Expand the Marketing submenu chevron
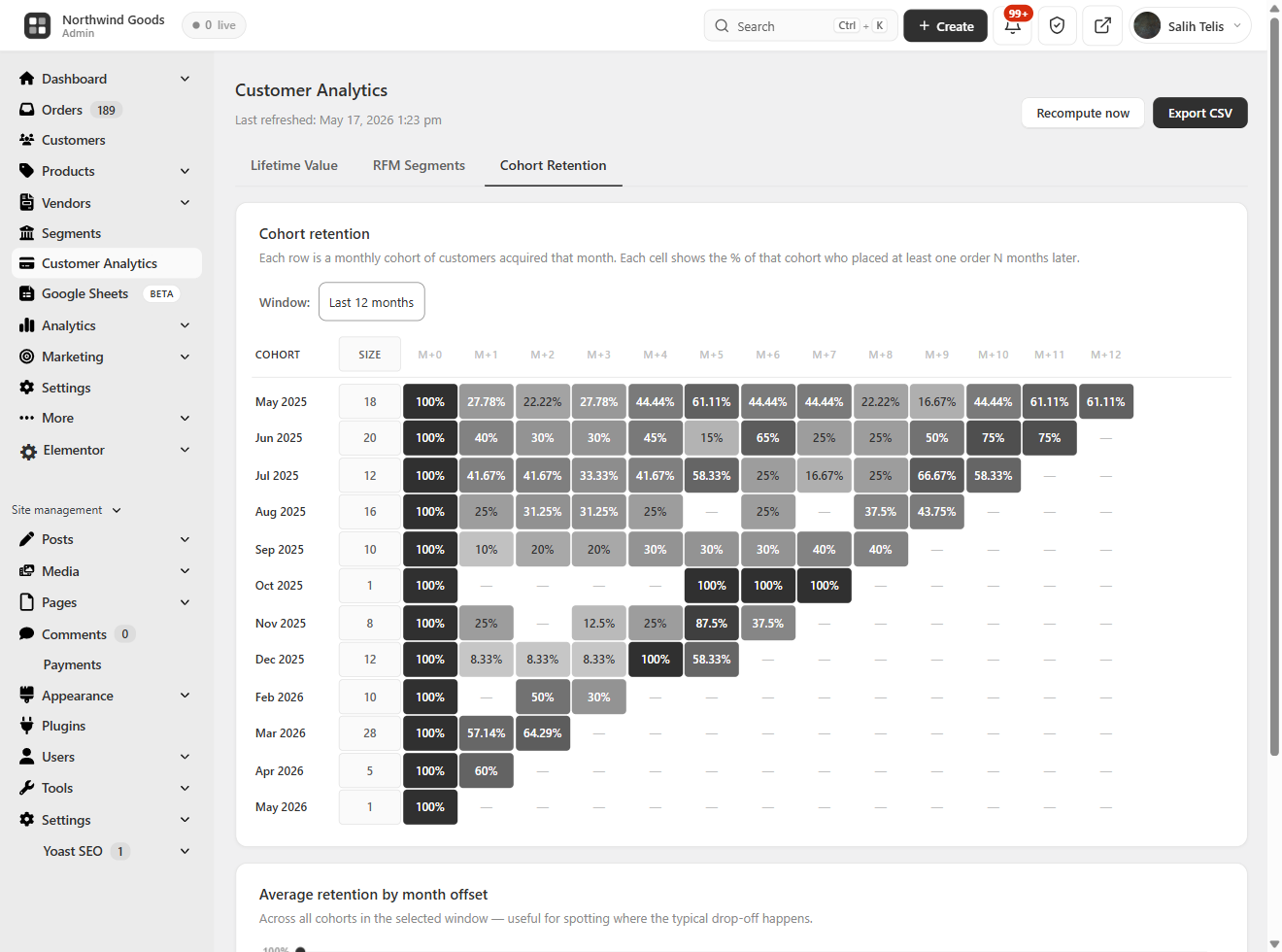Screen dimensions: 1282x952 [x=185, y=357]
